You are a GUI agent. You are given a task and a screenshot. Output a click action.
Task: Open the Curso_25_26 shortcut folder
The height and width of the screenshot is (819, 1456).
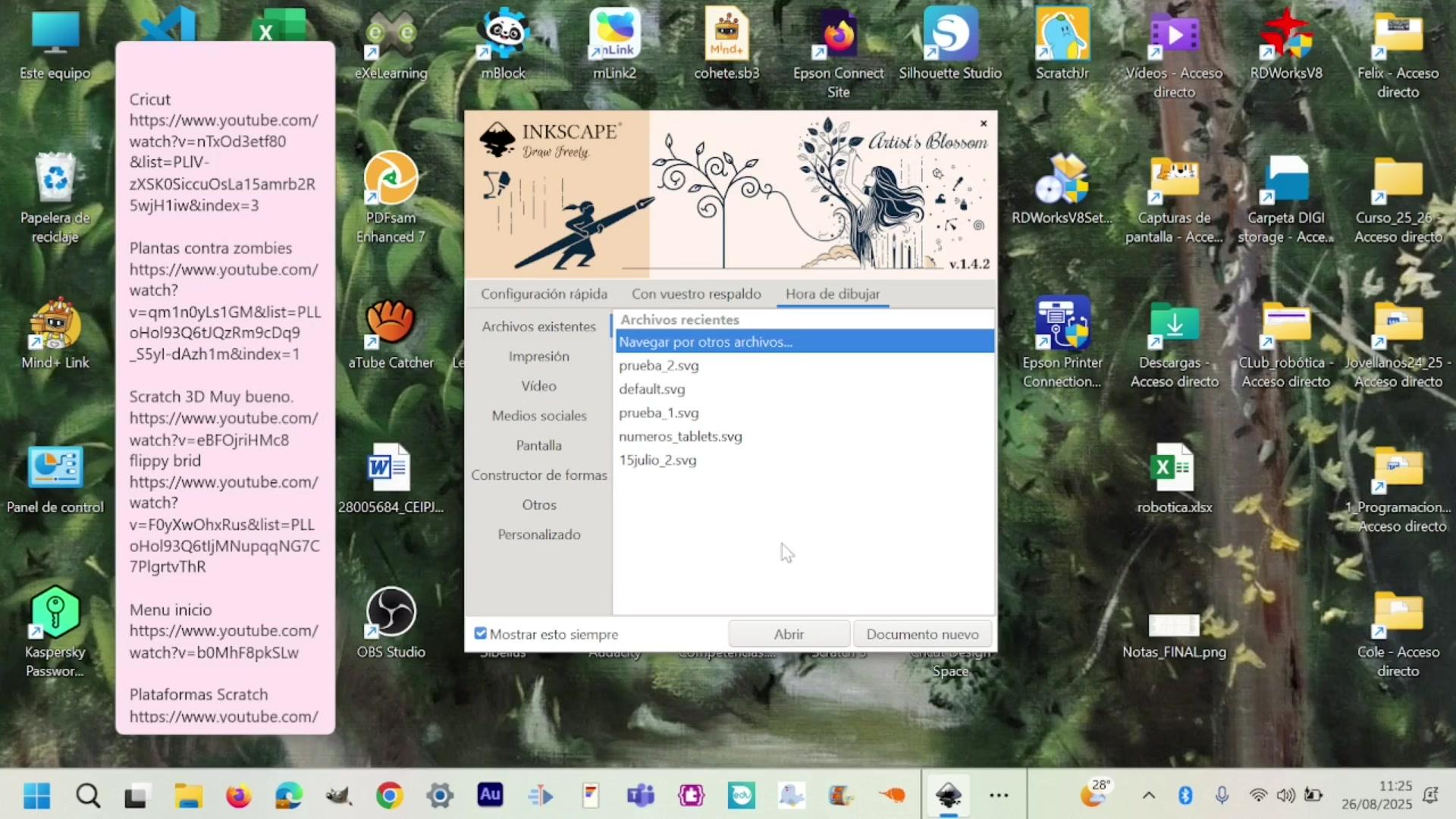pyautogui.click(x=1398, y=199)
